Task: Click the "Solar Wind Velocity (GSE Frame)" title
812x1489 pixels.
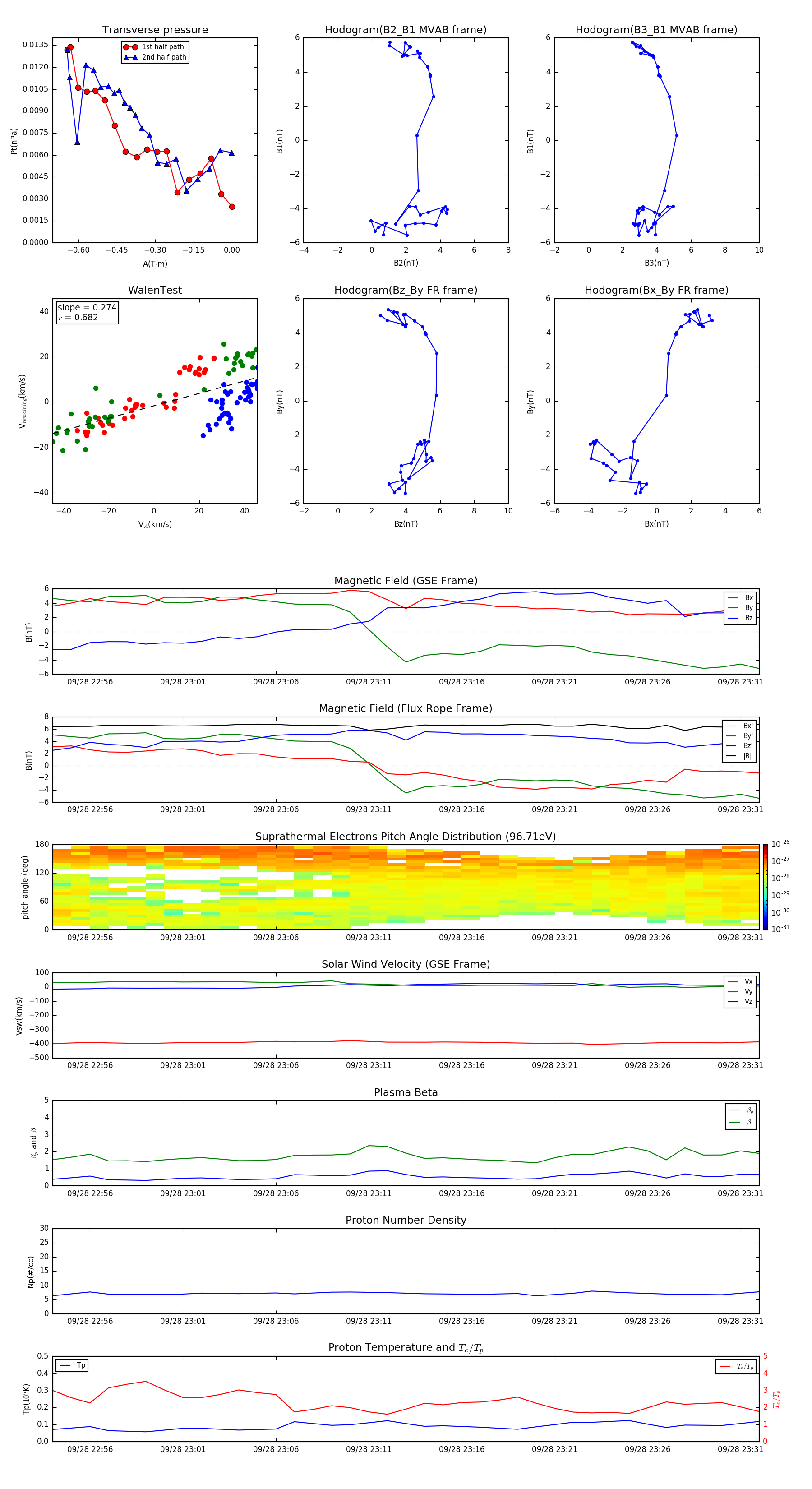Action: pyautogui.click(x=406, y=964)
